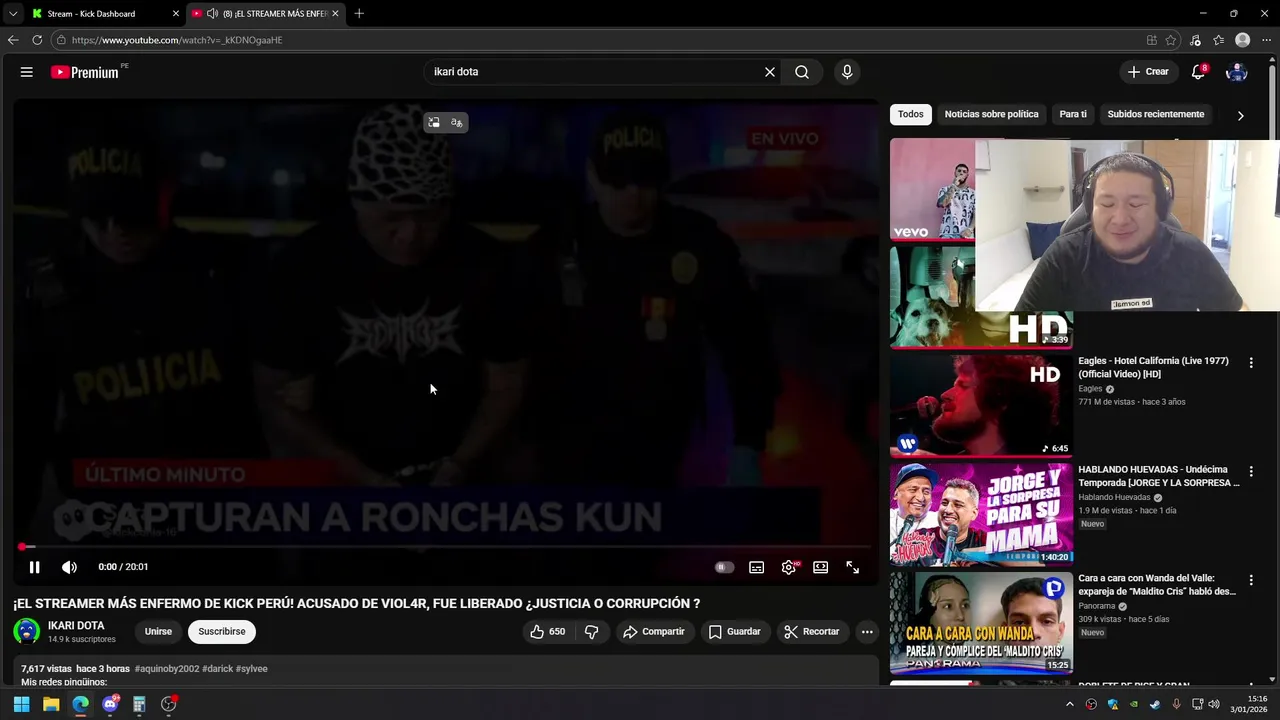Join the channel with Unirse
Image resolution: width=1280 pixels, height=720 pixels.
pos(158,632)
